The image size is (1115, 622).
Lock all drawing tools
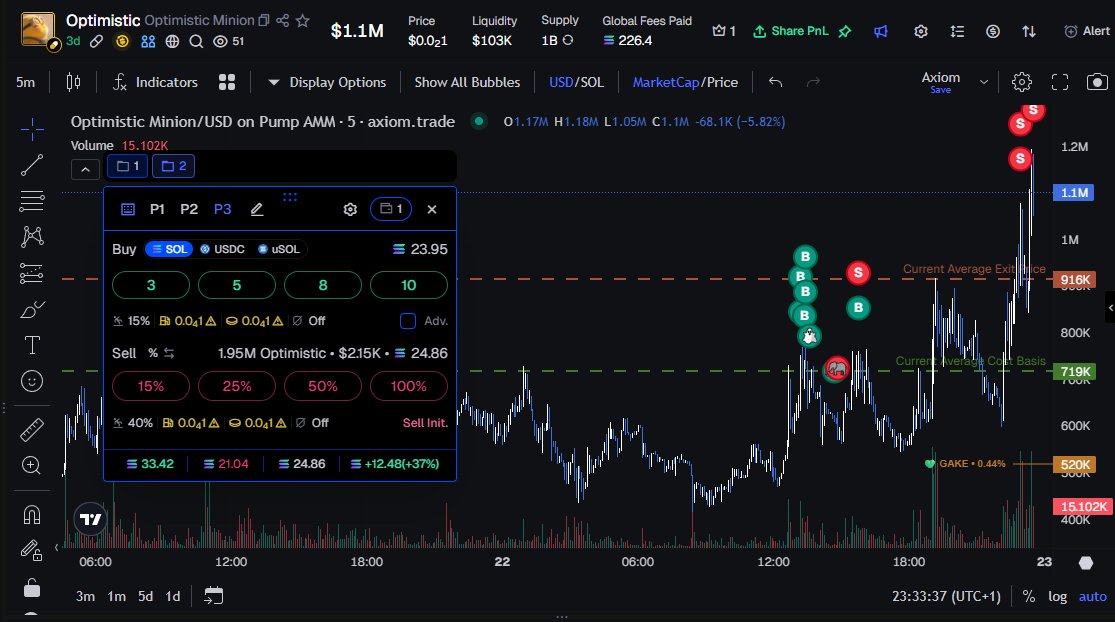point(32,588)
